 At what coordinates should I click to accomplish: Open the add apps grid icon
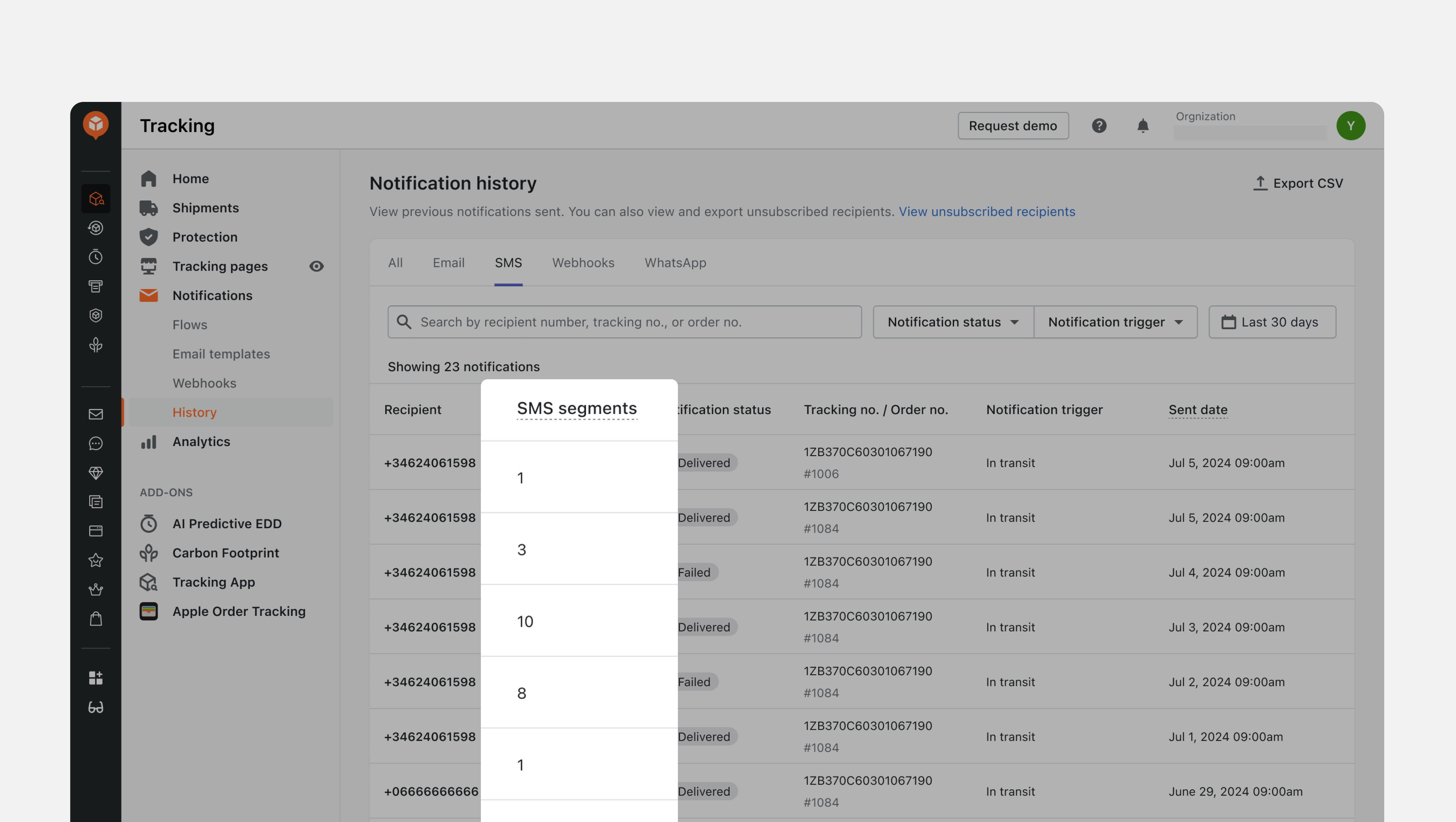tap(96, 678)
